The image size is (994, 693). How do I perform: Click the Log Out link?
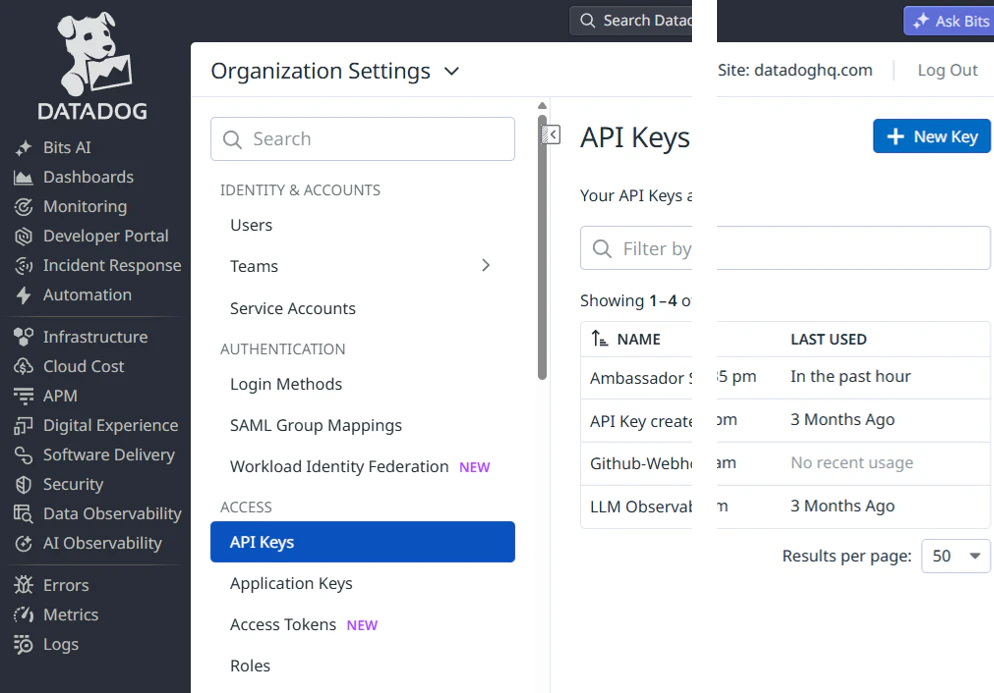click(947, 70)
